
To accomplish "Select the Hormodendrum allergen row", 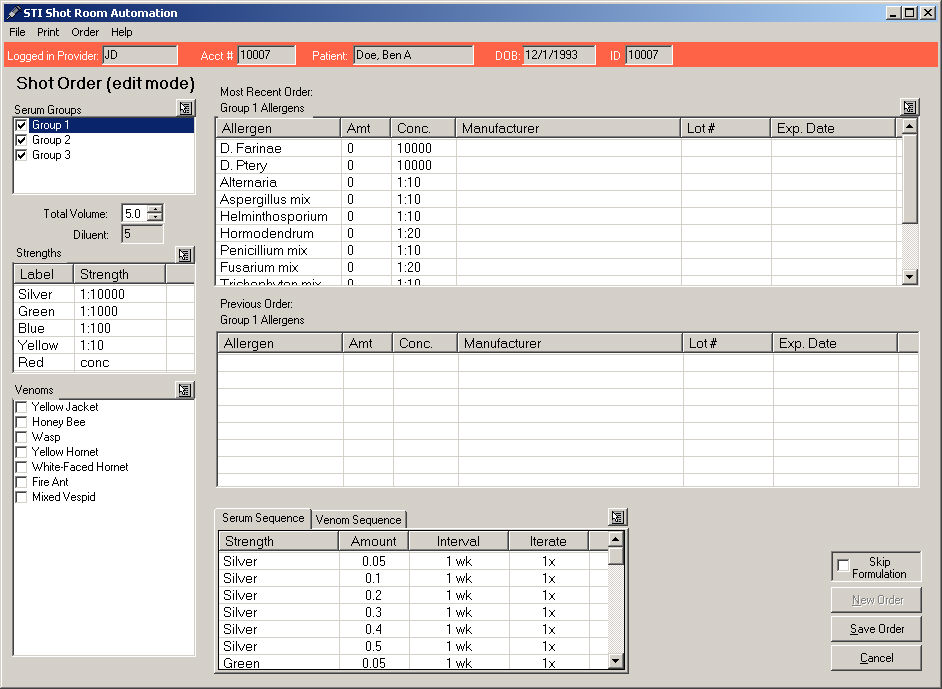I will click(x=559, y=234).
